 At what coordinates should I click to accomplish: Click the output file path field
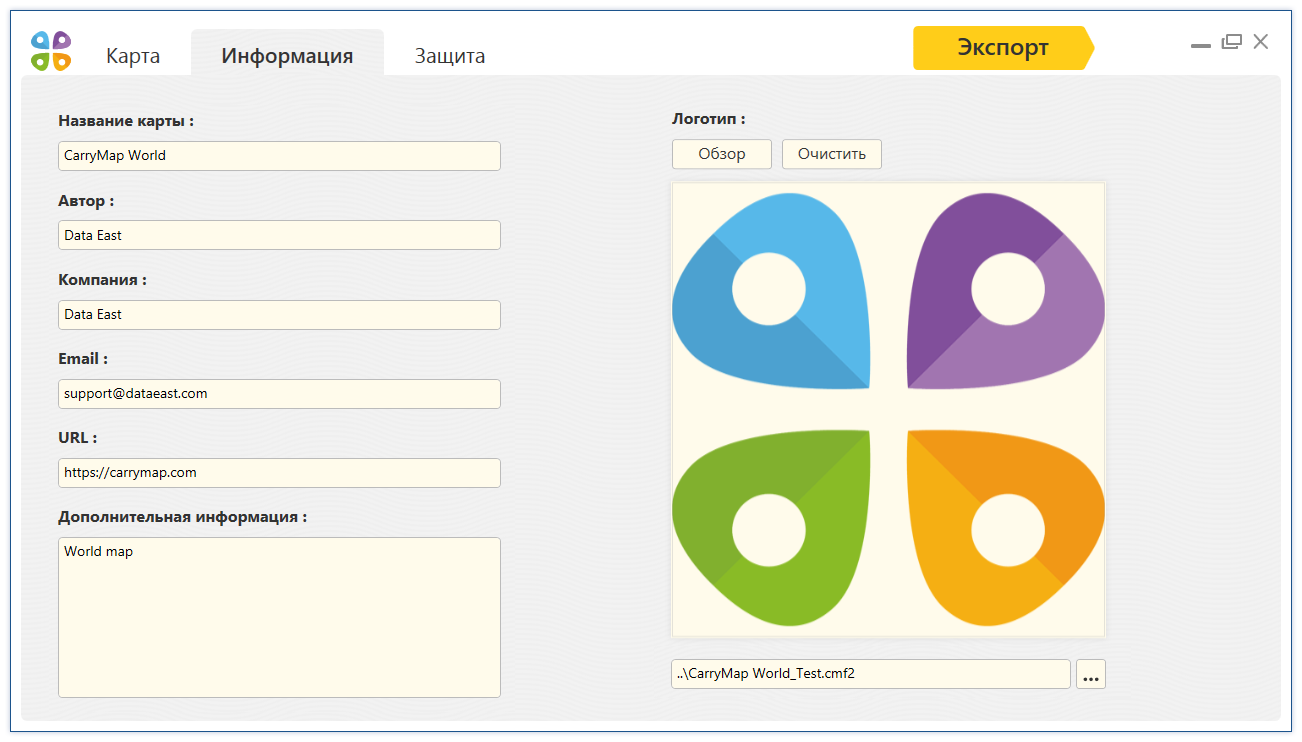pyautogui.click(x=871, y=674)
